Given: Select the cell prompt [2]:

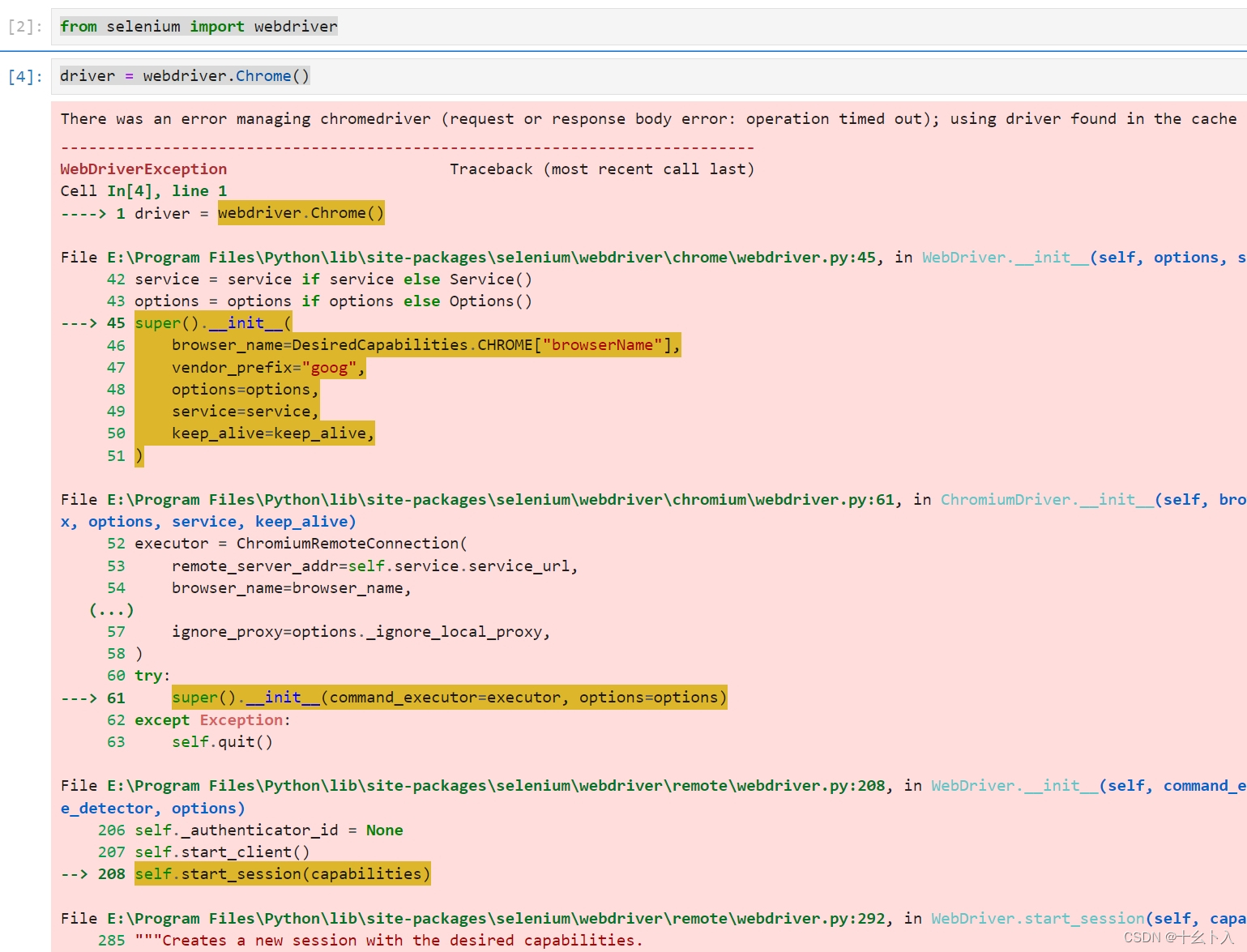Looking at the screenshot, I should point(25,27).
